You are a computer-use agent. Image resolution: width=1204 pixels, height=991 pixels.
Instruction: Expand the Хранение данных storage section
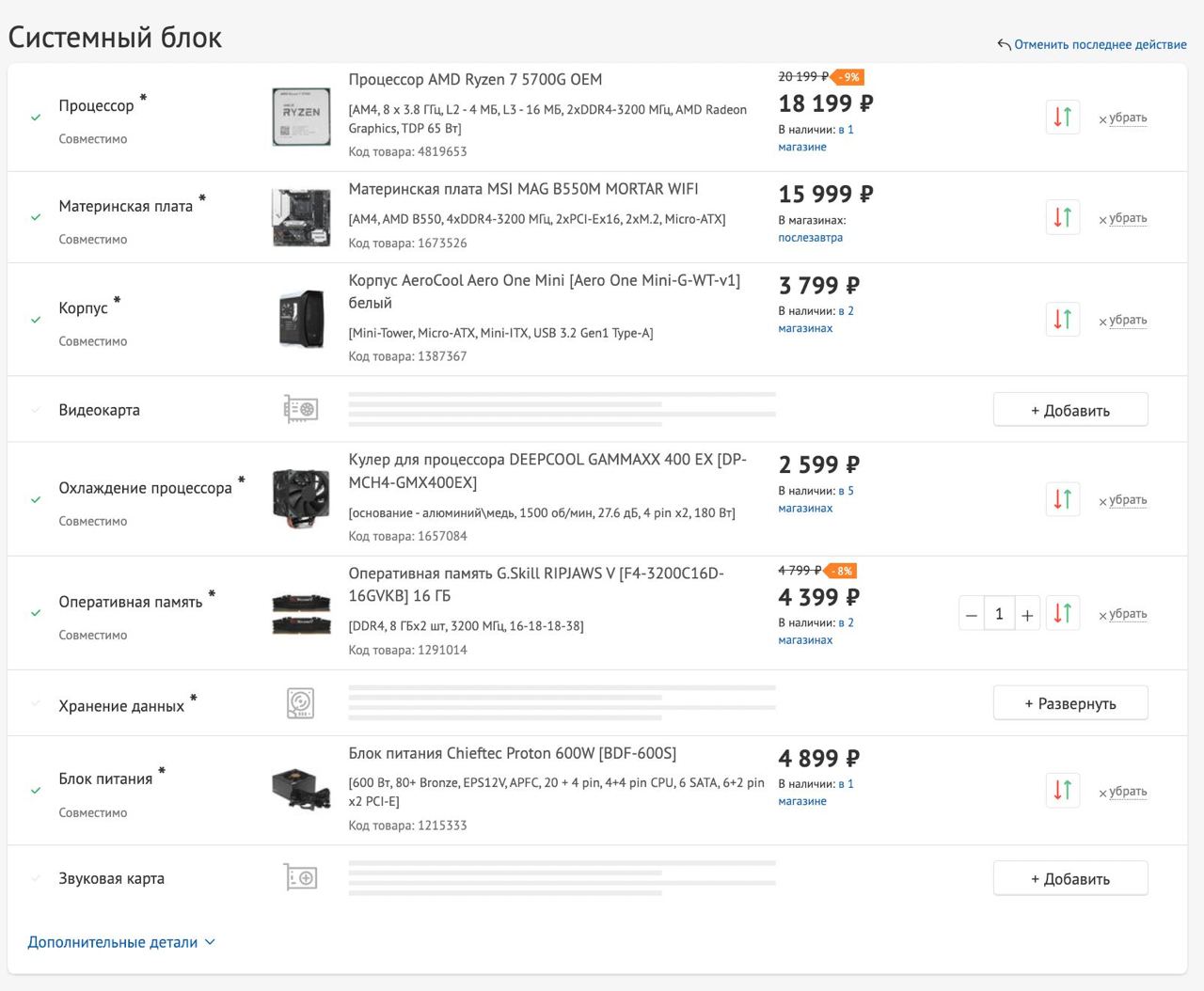(1070, 703)
